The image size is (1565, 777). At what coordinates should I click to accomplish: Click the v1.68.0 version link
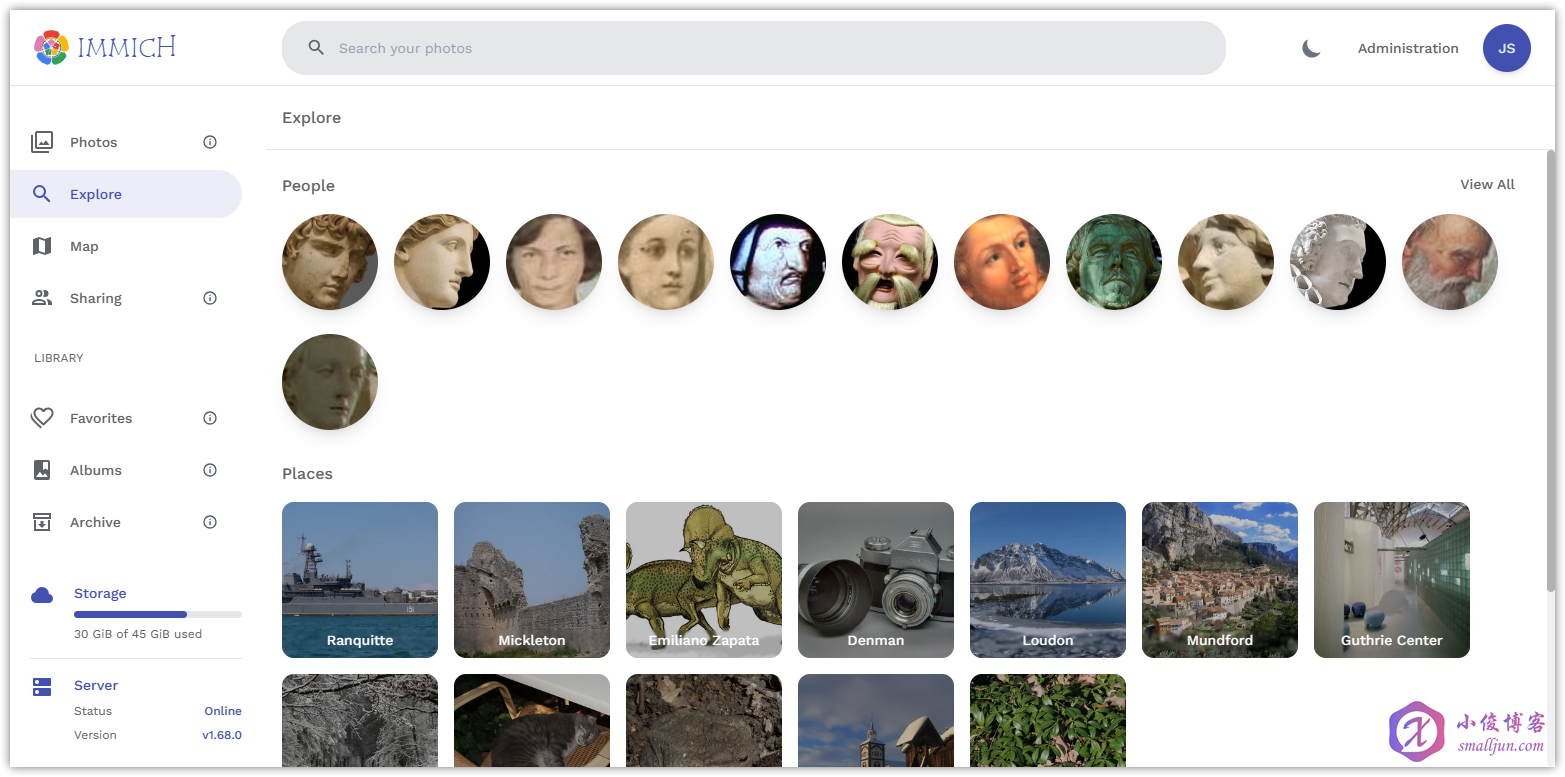[222, 735]
